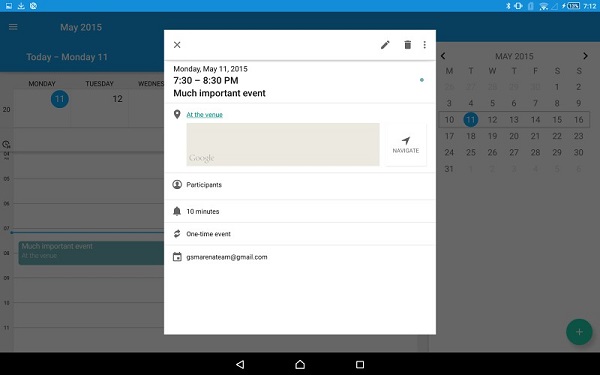Open the Google map preview
The image size is (600, 375).
[x=283, y=144]
